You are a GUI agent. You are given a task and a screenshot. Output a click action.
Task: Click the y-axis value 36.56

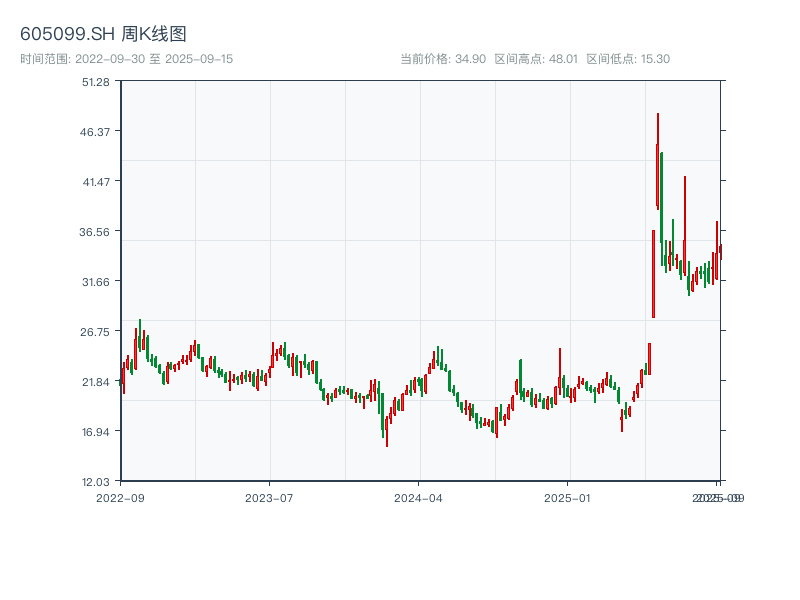(x=94, y=232)
